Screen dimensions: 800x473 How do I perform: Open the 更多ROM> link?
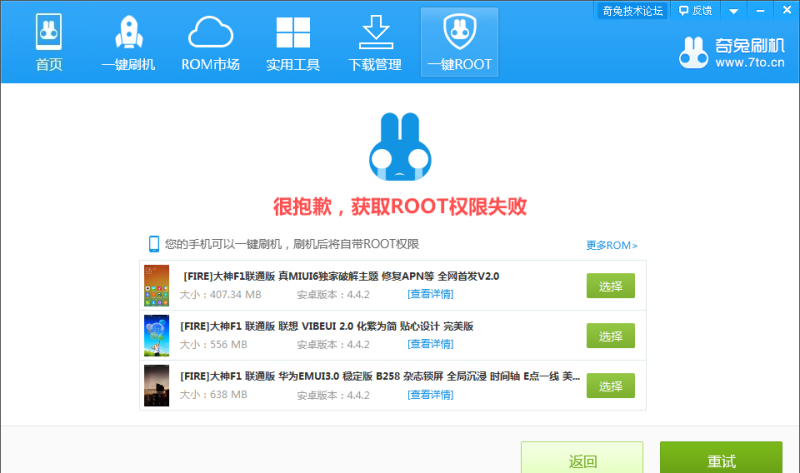(612, 245)
